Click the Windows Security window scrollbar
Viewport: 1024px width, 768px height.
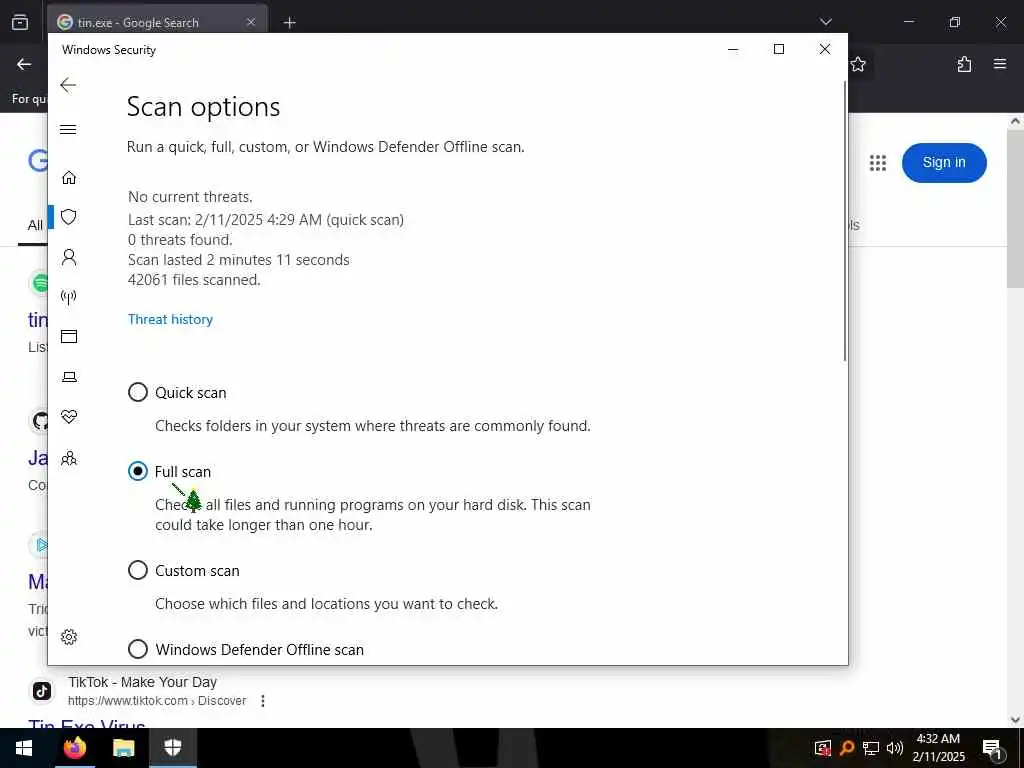[x=844, y=222]
